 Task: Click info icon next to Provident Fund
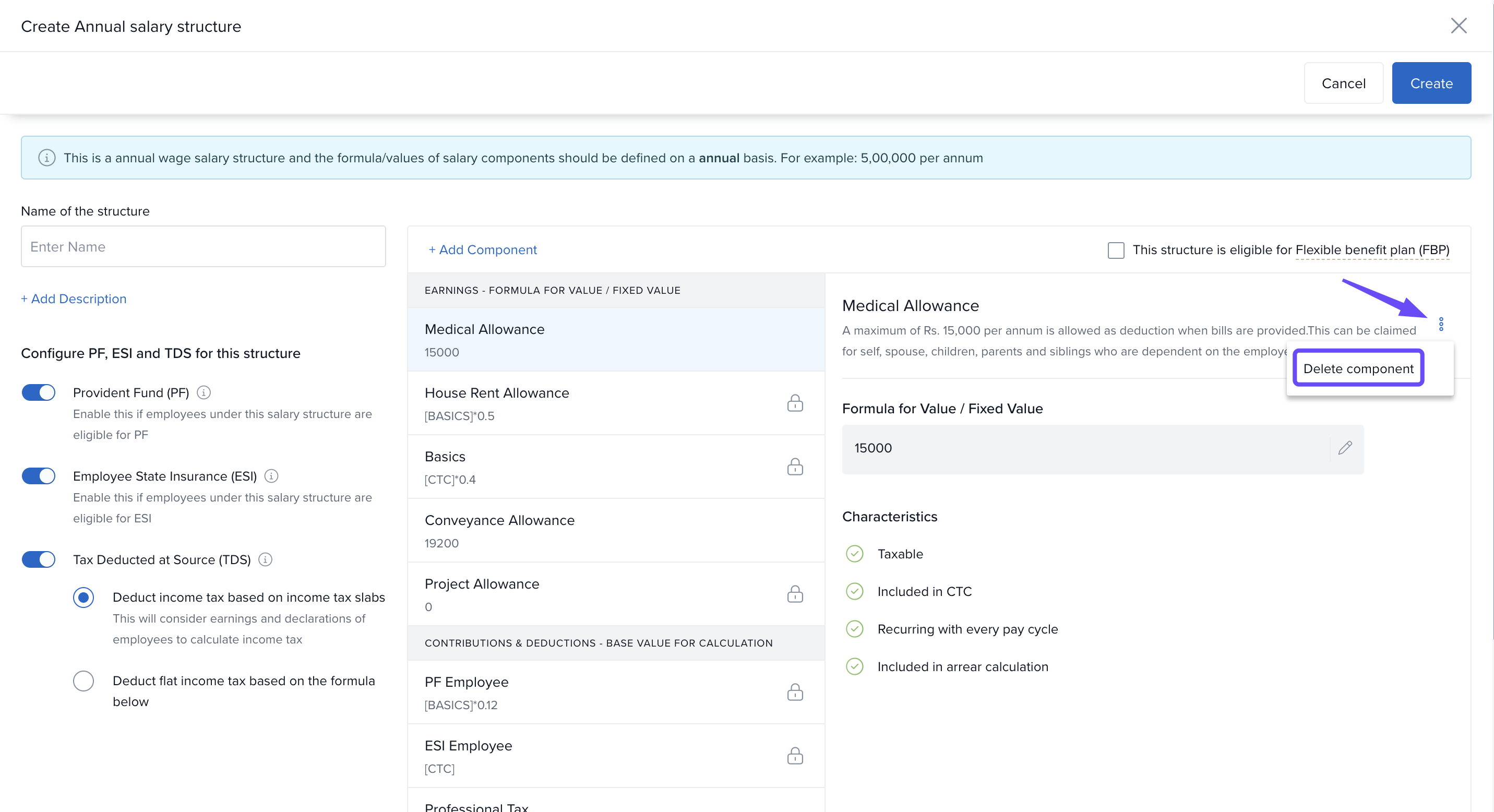click(x=204, y=392)
